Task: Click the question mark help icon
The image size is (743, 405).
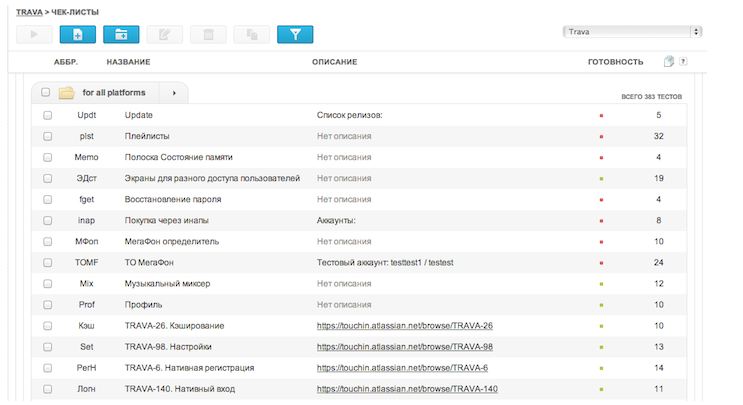Action: pyautogui.click(x=683, y=62)
